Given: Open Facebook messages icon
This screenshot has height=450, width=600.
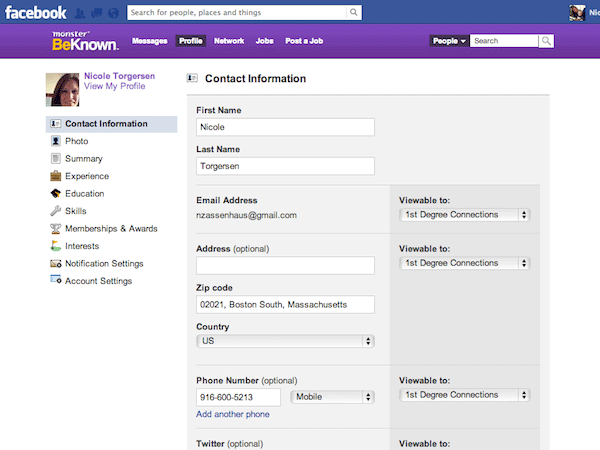Looking at the screenshot, I should (97, 13).
